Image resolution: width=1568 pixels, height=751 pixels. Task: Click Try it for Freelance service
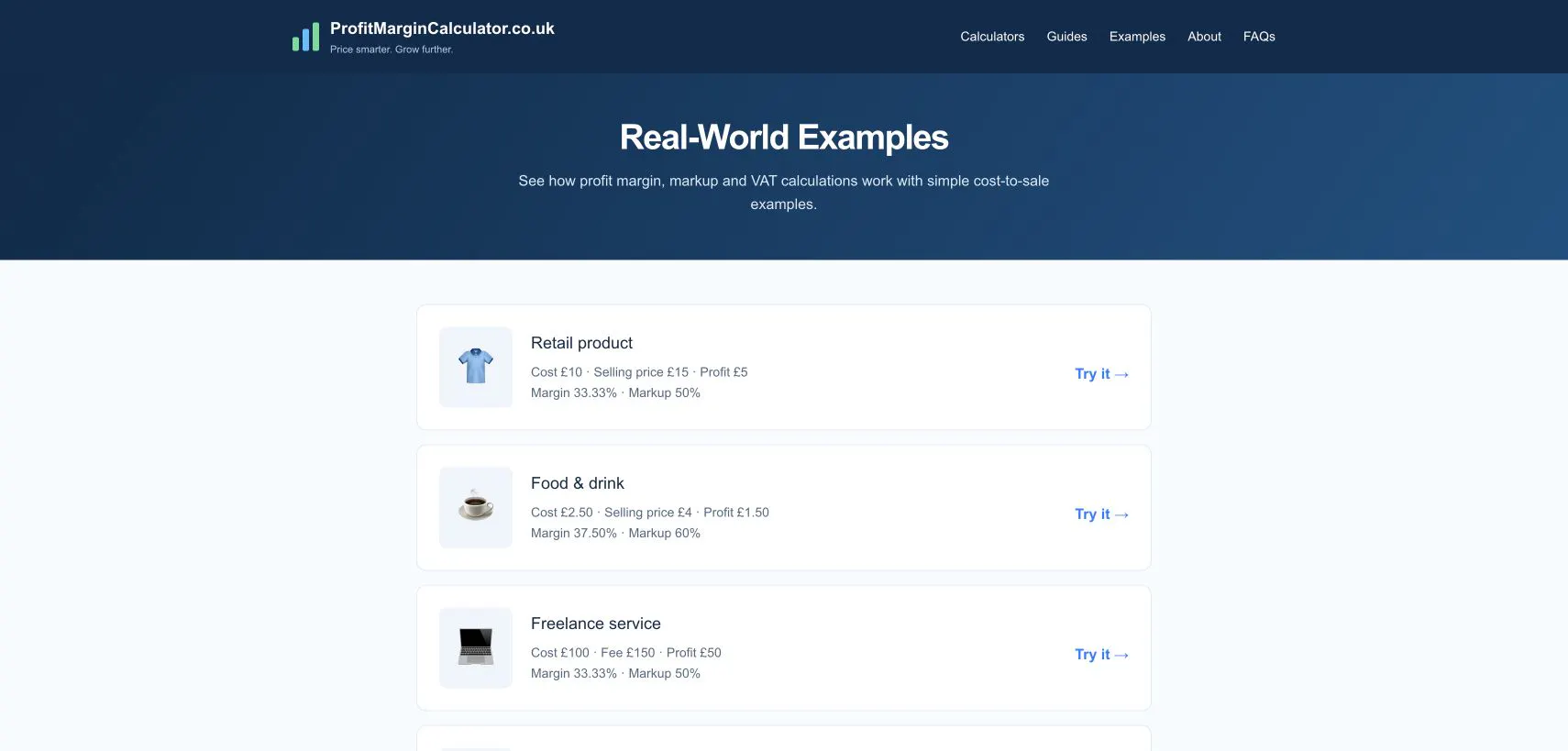1101,654
